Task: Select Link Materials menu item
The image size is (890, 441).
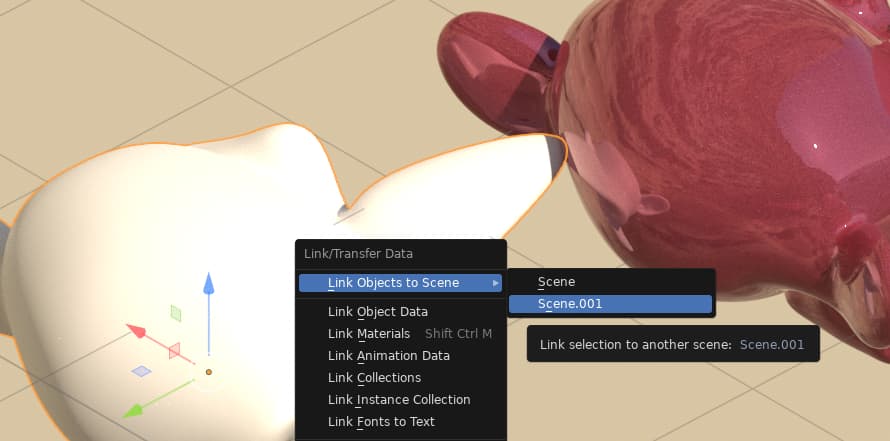Action: (x=400, y=334)
